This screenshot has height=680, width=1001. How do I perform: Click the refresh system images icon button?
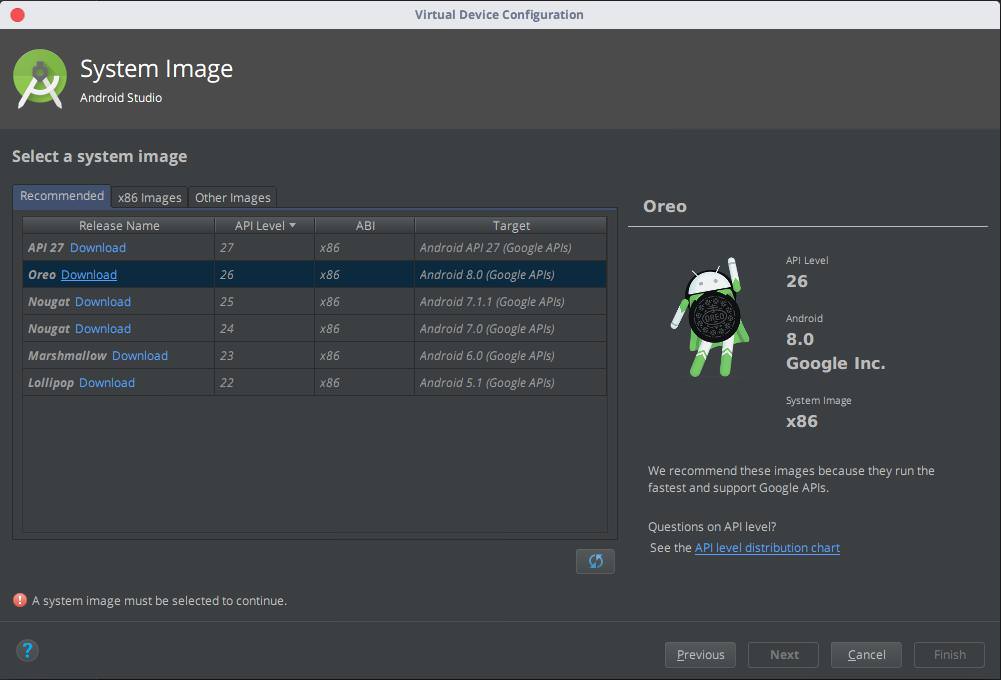(x=595, y=561)
